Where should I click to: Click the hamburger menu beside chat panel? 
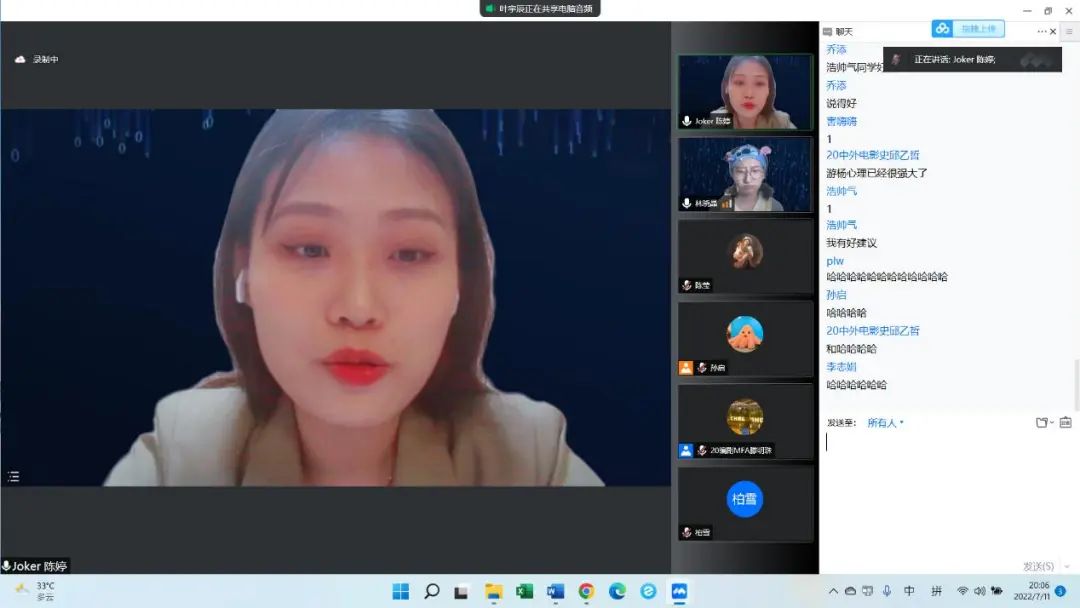[x=1069, y=32]
